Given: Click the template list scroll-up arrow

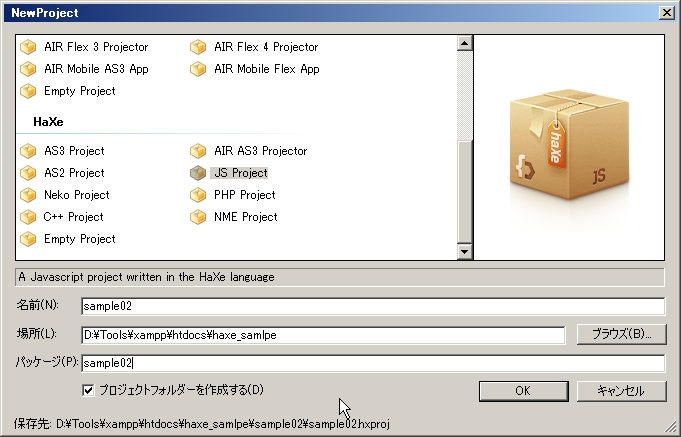Looking at the screenshot, I should [465, 43].
